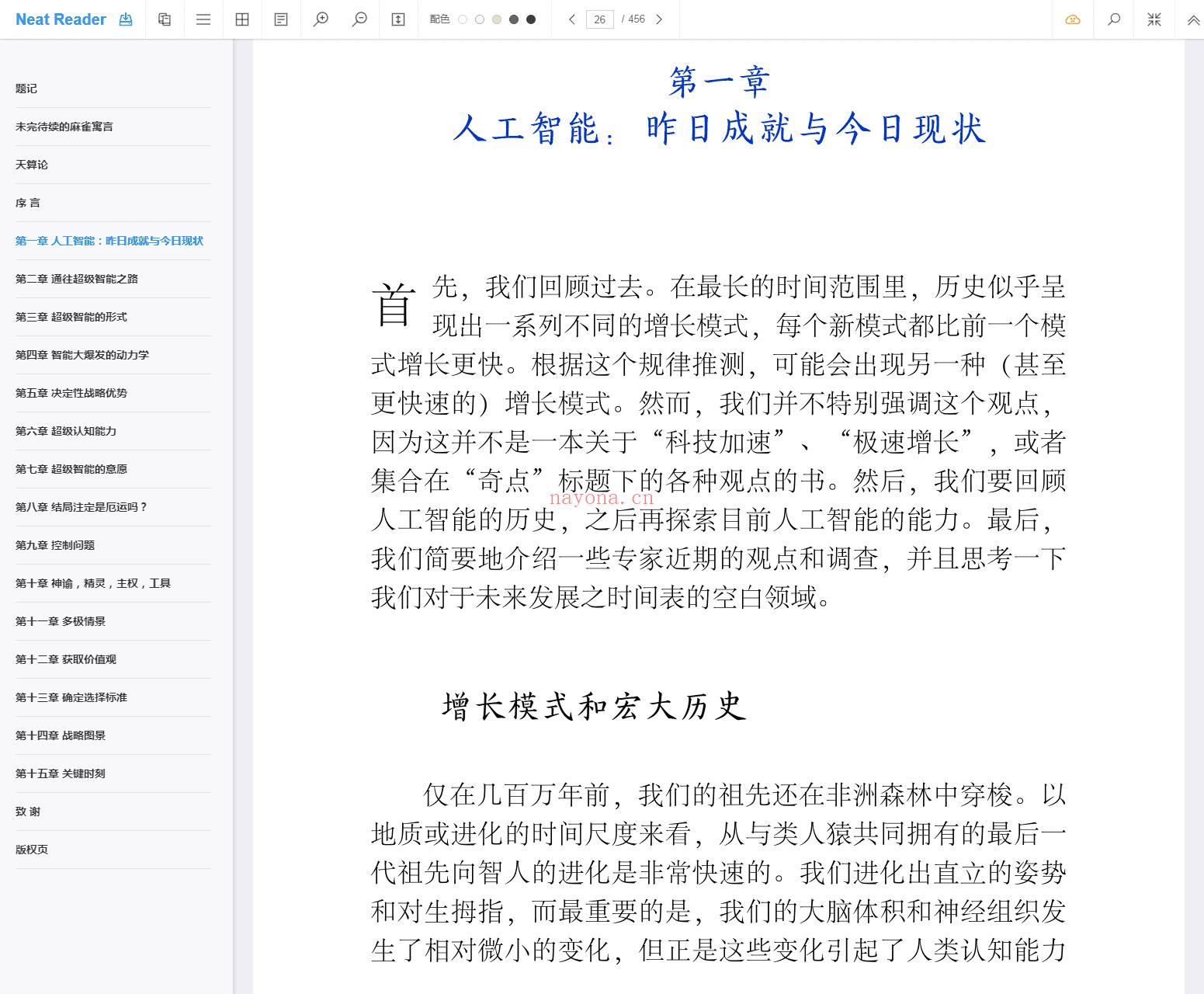Click the total pages text 456
This screenshot has height=994, width=1204.
point(637,19)
